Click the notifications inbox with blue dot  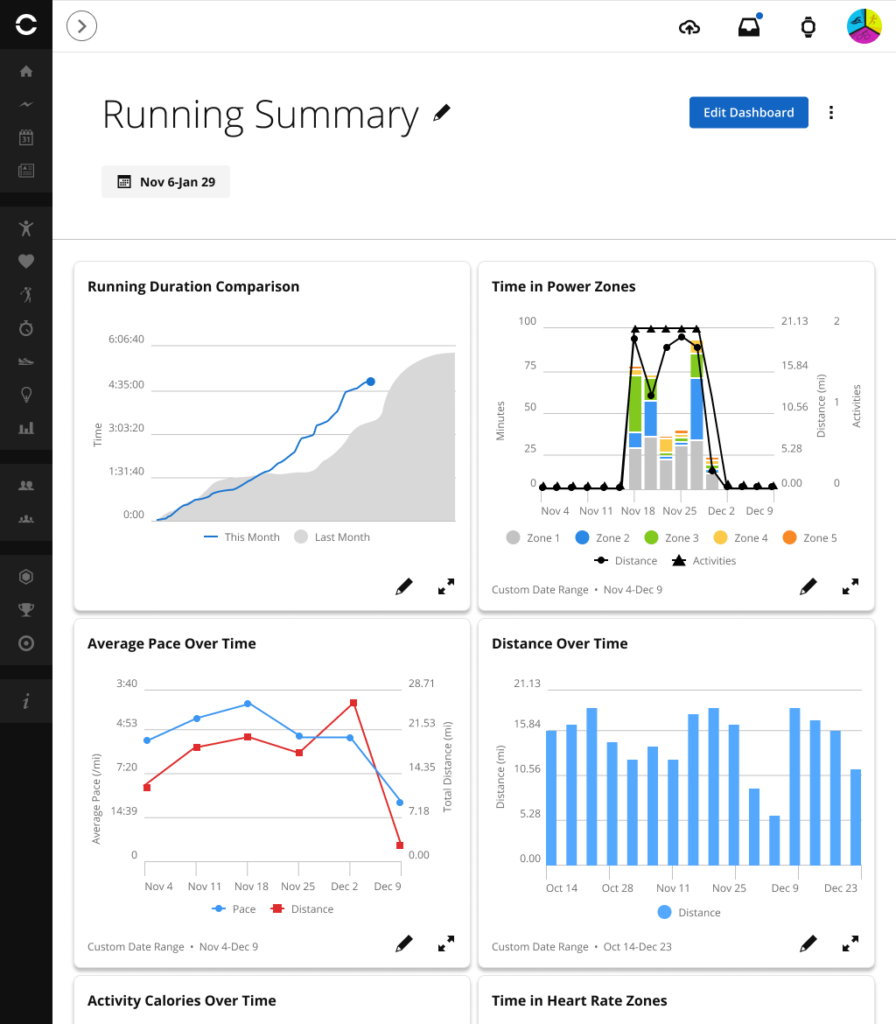click(749, 26)
